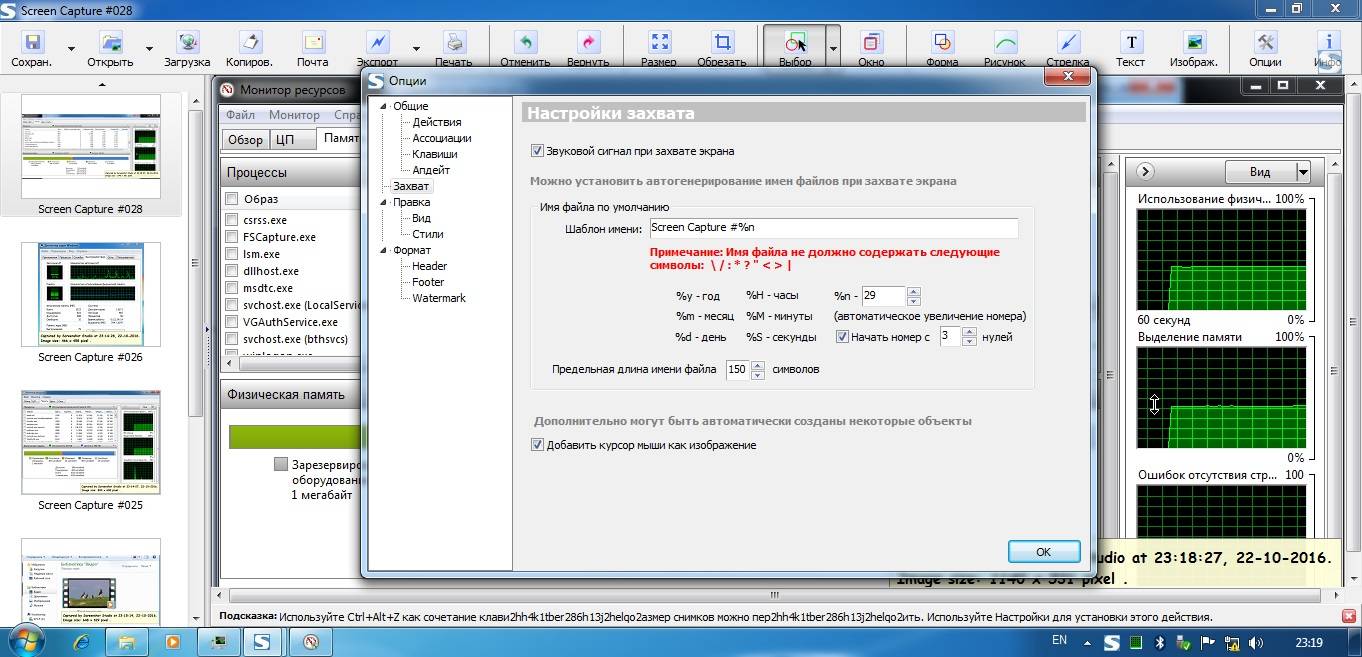Click the Обрезать (Crop) toolbar icon
Image resolution: width=1362 pixels, height=657 pixels.
721,43
